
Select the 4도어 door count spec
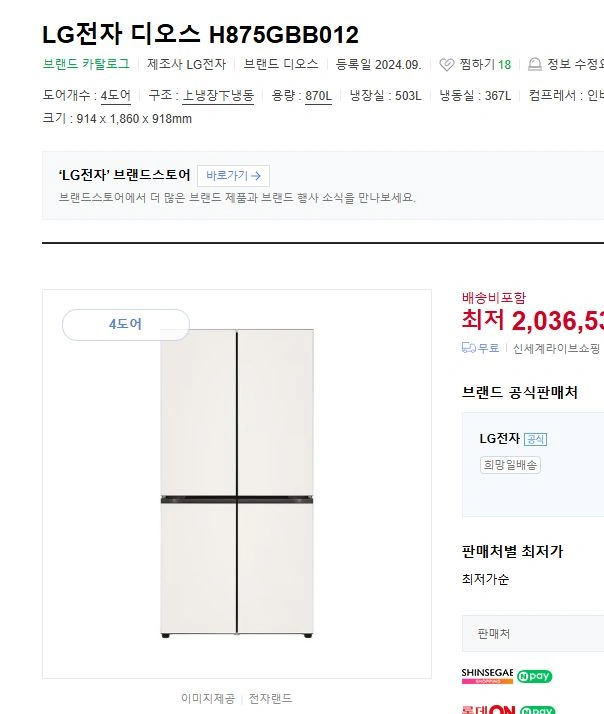click(x=116, y=96)
